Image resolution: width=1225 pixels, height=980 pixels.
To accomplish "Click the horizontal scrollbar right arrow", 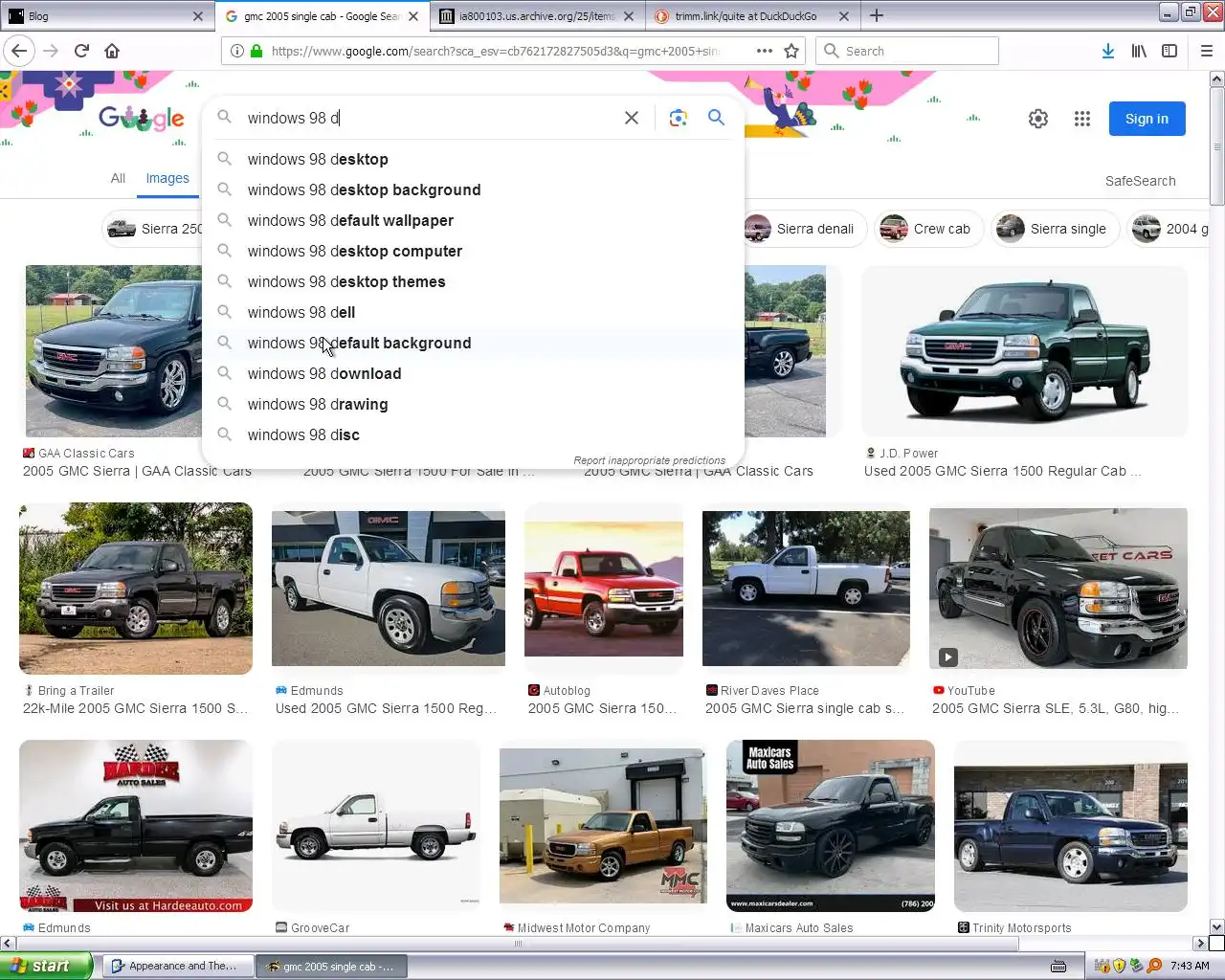I will [x=1200, y=943].
